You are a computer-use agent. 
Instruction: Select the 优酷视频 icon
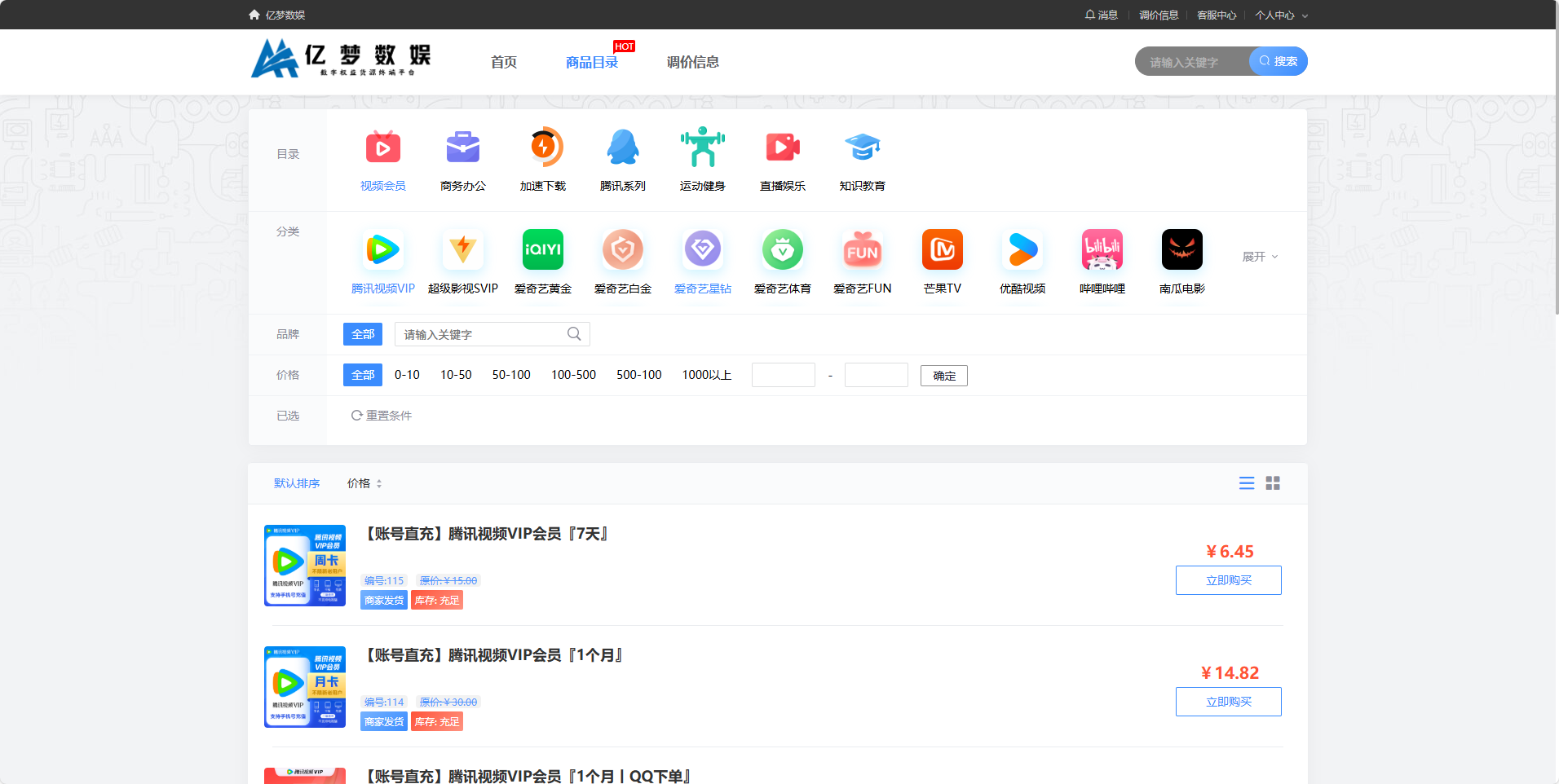(1022, 249)
